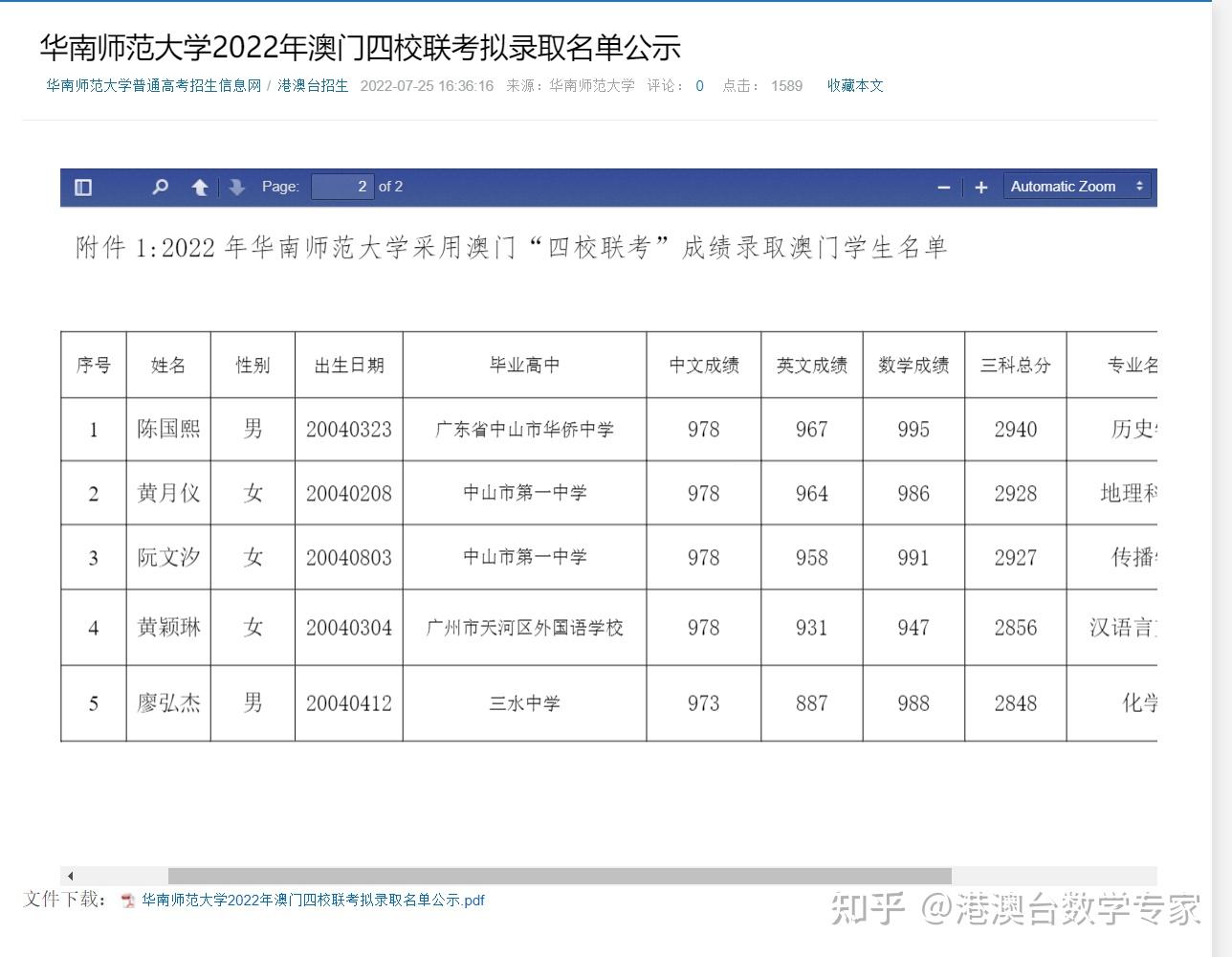
Task: Click Chinese score 973 cell
Action: (x=704, y=703)
